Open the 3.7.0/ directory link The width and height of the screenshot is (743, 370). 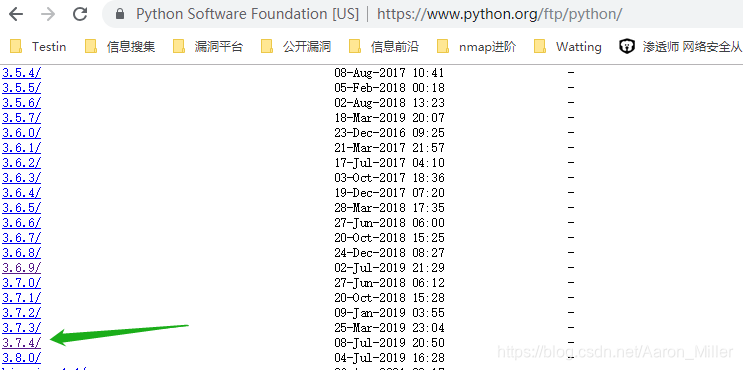click(21, 283)
